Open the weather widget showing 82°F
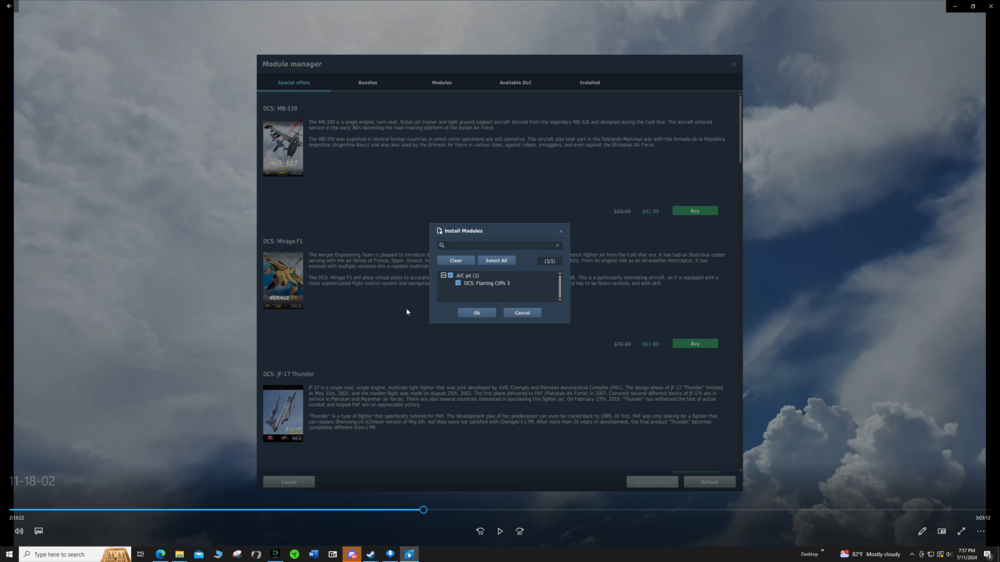The width and height of the screenshot is (1000, 562). coord(870,554)
